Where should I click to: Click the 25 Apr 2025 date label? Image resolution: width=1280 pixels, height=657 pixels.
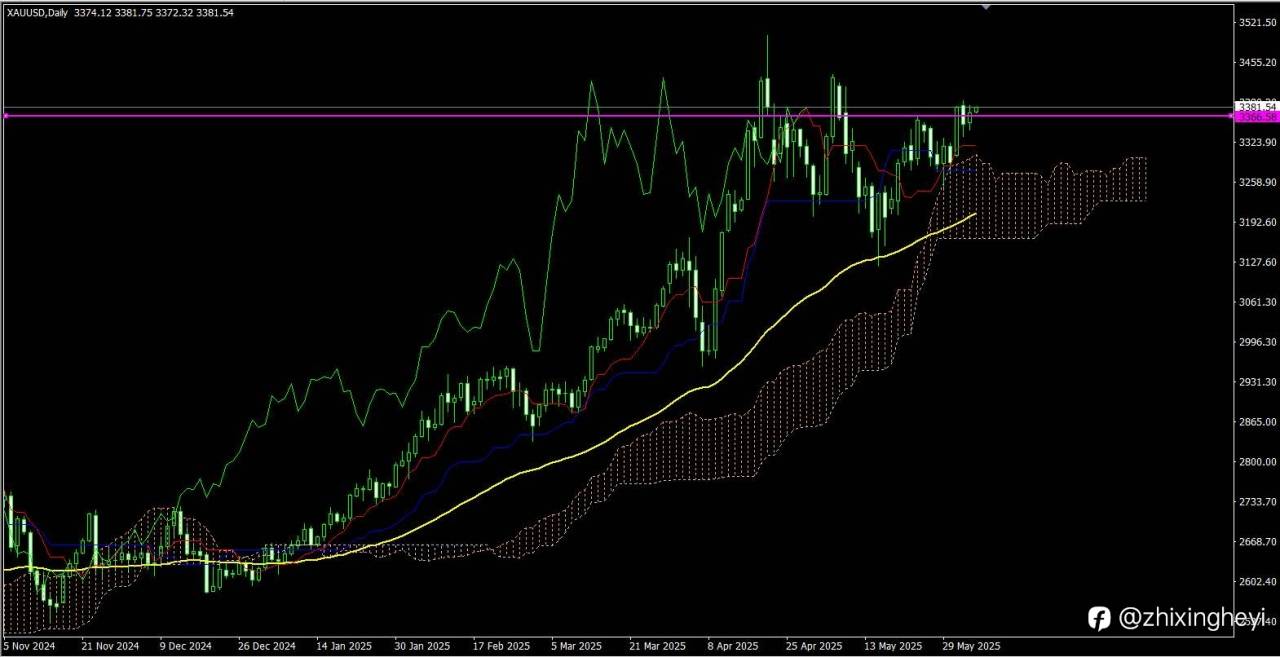click(815, 646)
